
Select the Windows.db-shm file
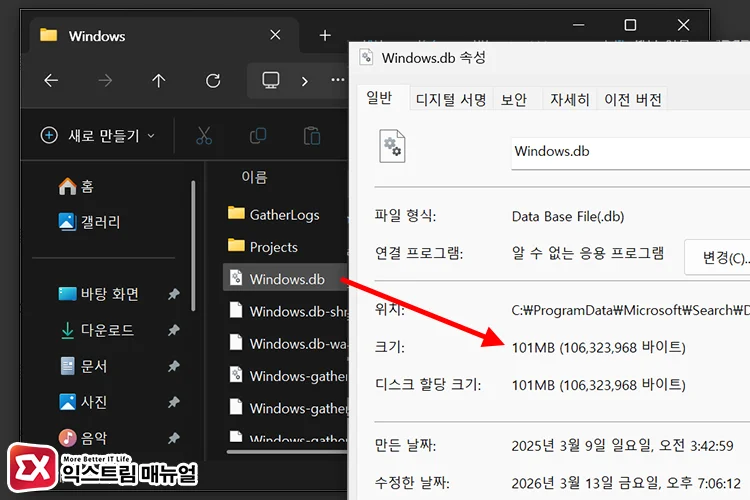point(288,311)
